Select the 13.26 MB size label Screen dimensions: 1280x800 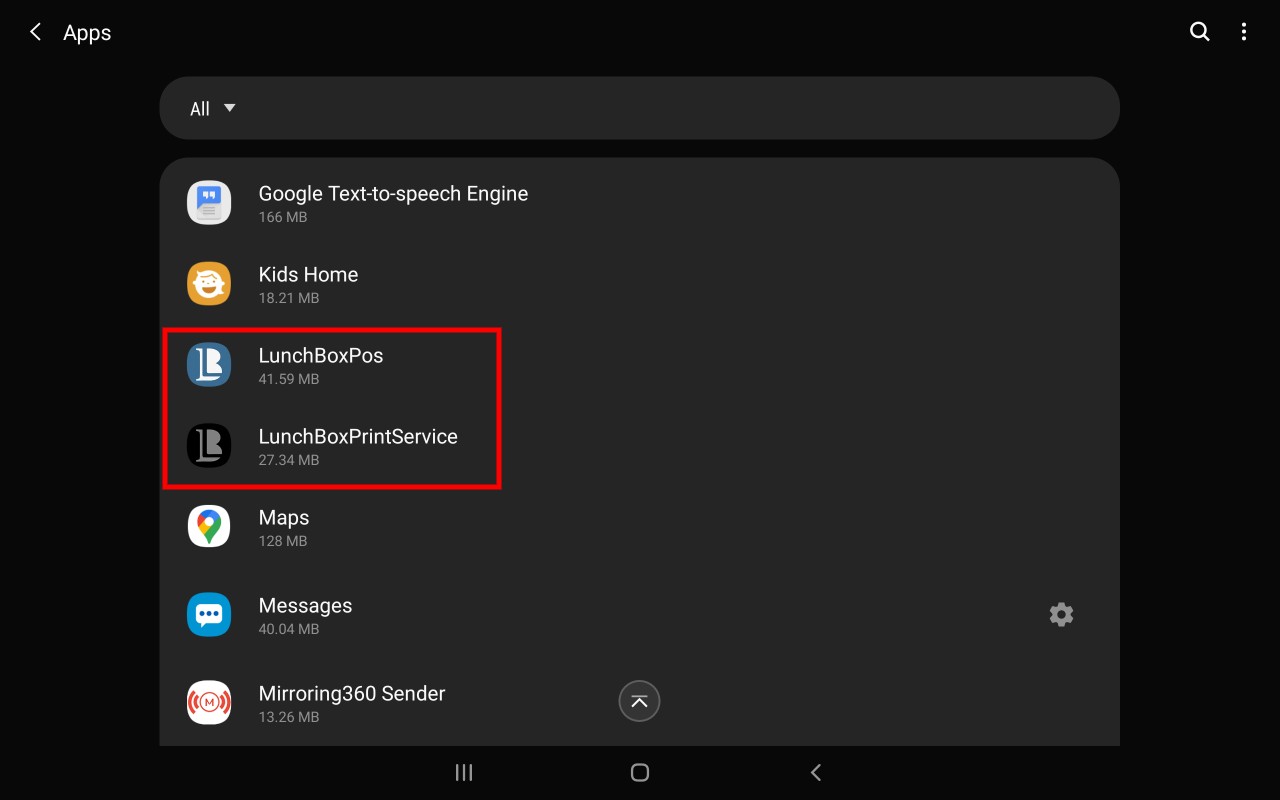click(x=289, y=717)
